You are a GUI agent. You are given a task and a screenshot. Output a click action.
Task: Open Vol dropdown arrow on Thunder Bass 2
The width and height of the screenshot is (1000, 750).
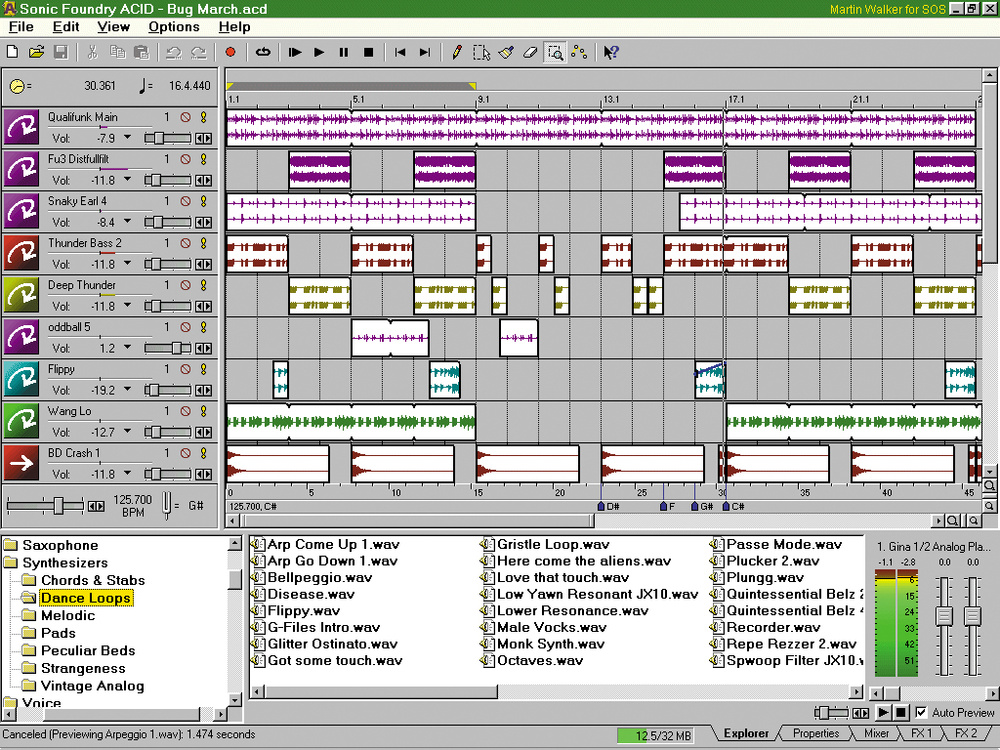[128, 264]
